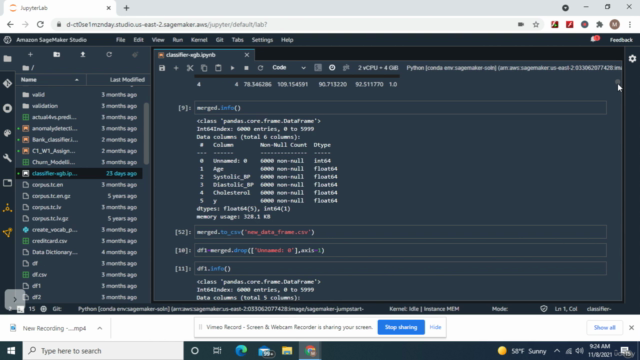
Task: Copy selected cells in notebook toolbar
Action: pyautogui.click(x=204, y=68)
